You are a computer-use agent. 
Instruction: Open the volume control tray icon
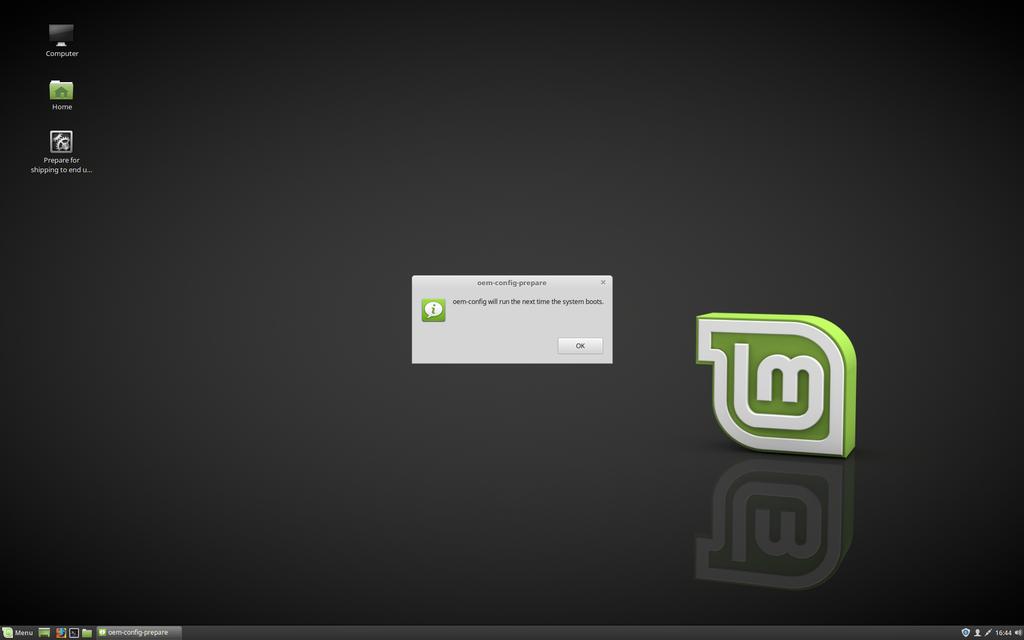click(1017, 633)
